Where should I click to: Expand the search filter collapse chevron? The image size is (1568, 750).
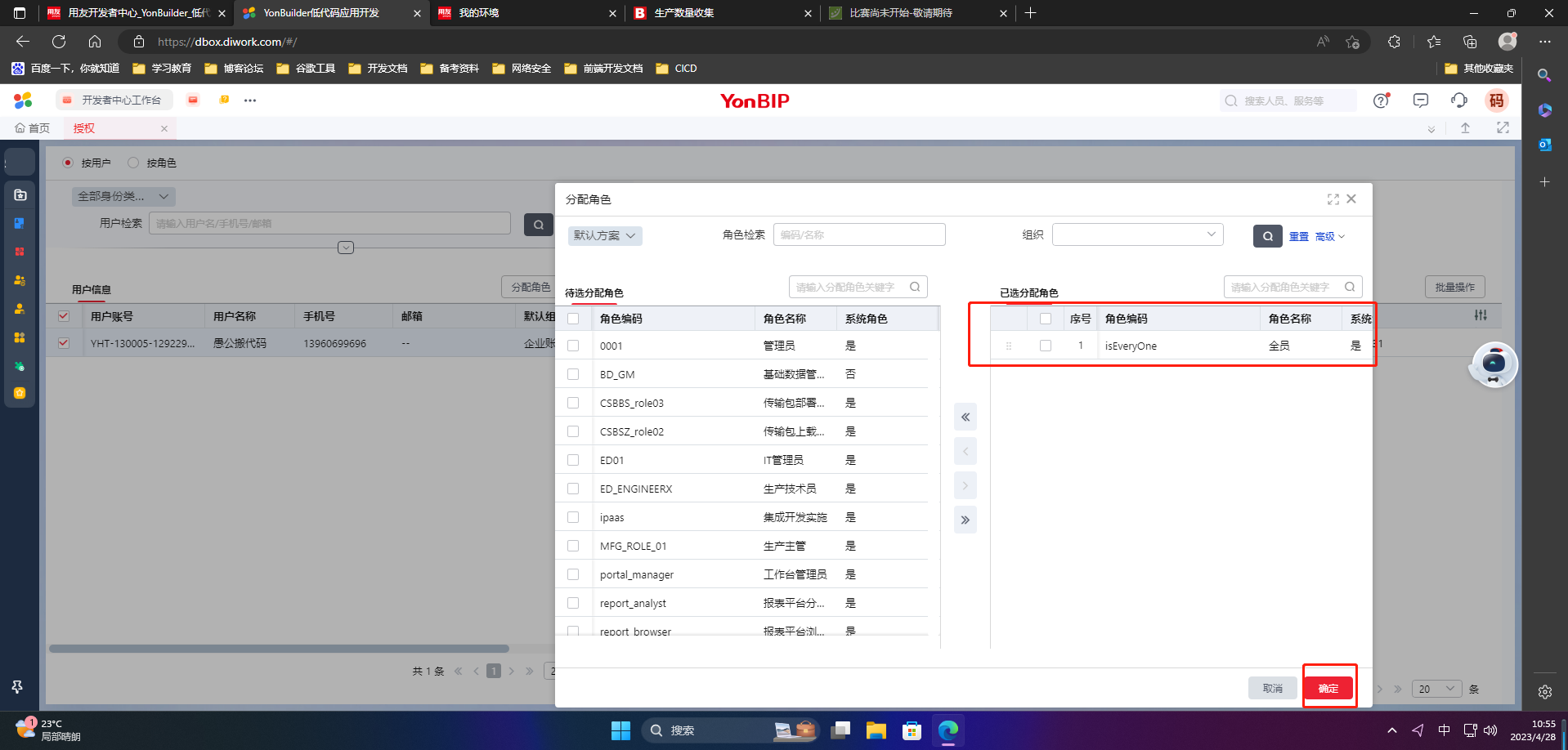coord(346,248)
